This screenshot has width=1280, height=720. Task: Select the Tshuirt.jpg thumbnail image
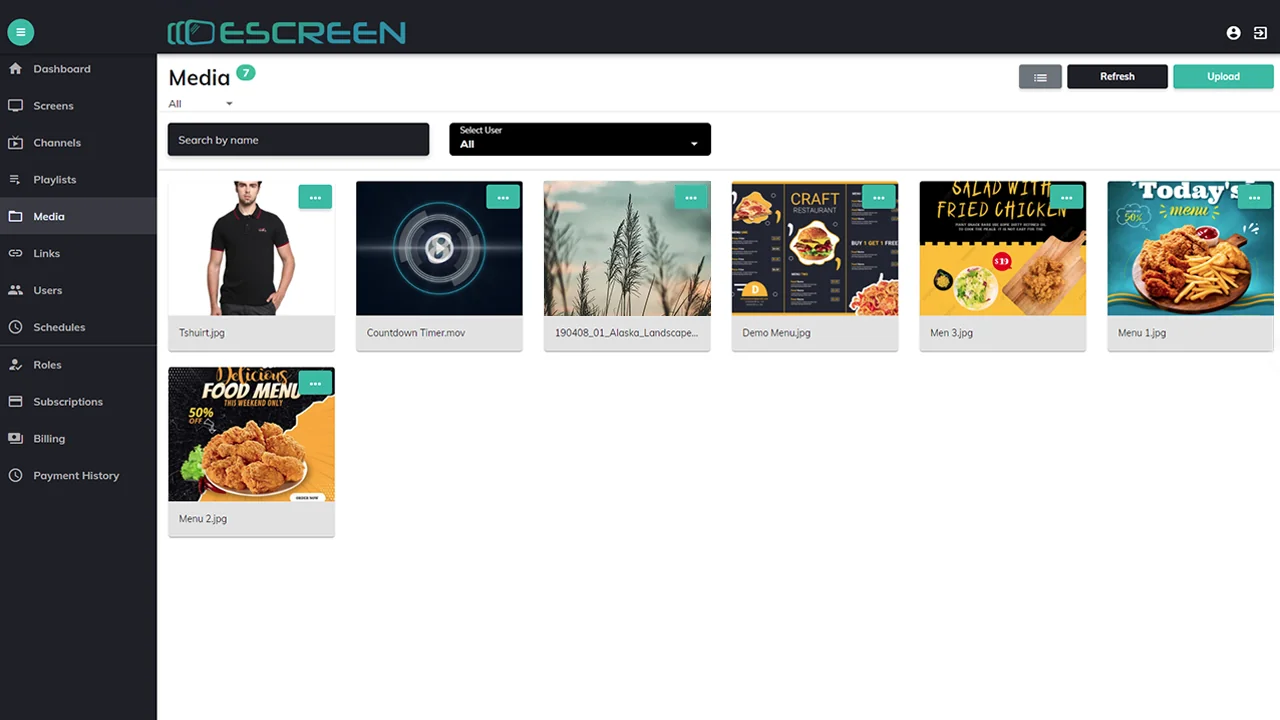click(x=251, y=248)
